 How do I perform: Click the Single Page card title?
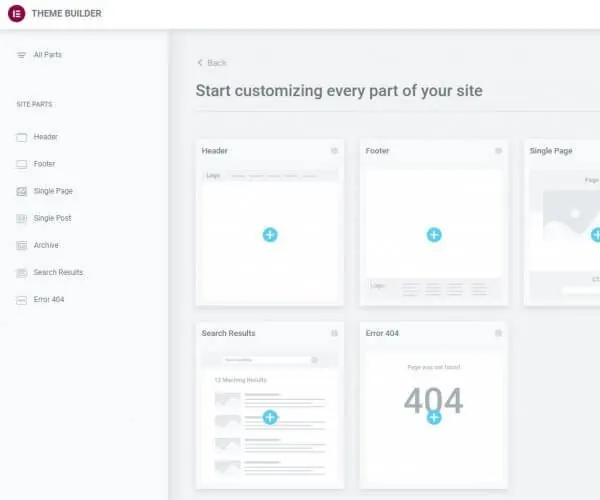(x=551, y=151)
